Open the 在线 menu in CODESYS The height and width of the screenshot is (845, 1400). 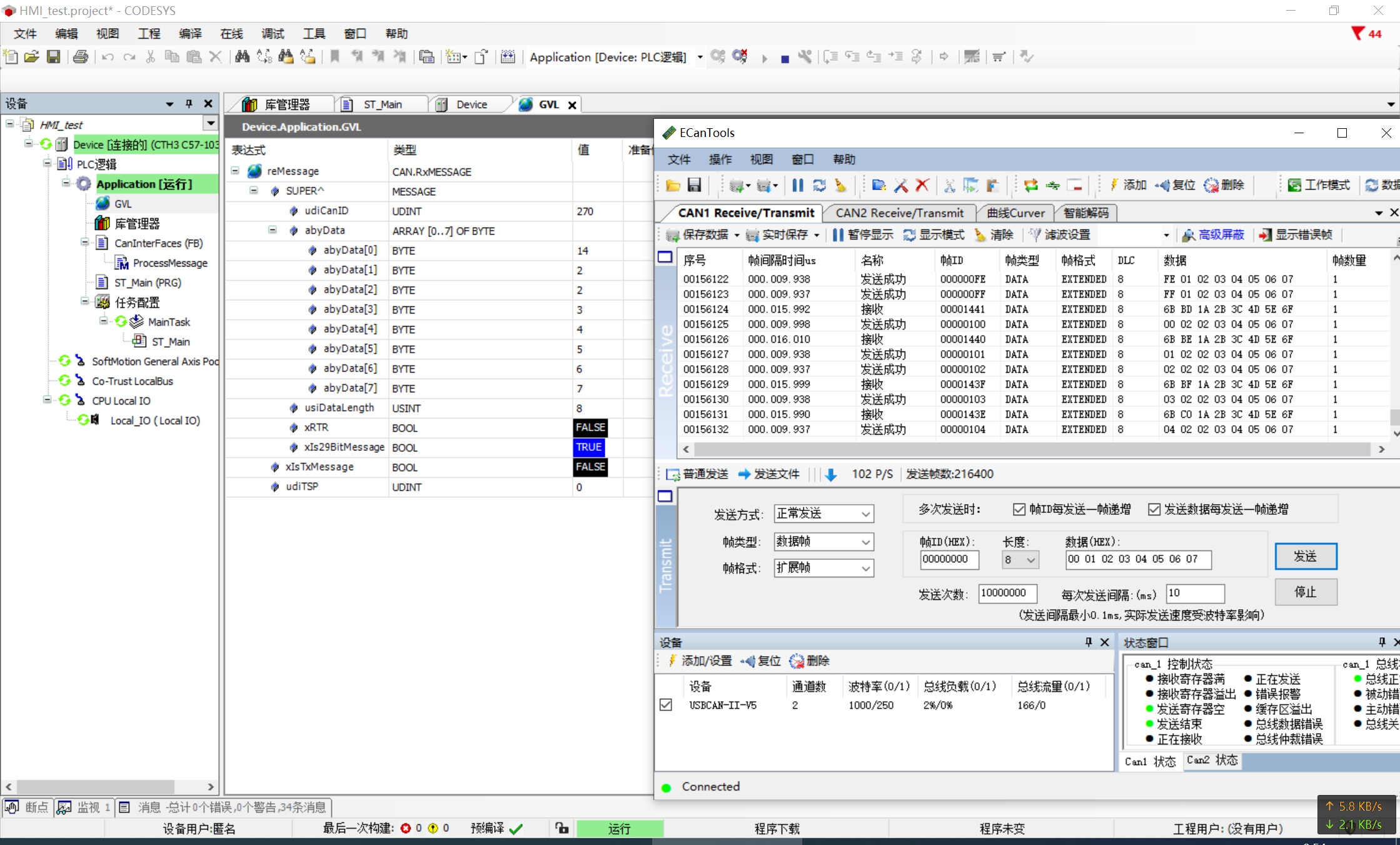pos(231,34)
